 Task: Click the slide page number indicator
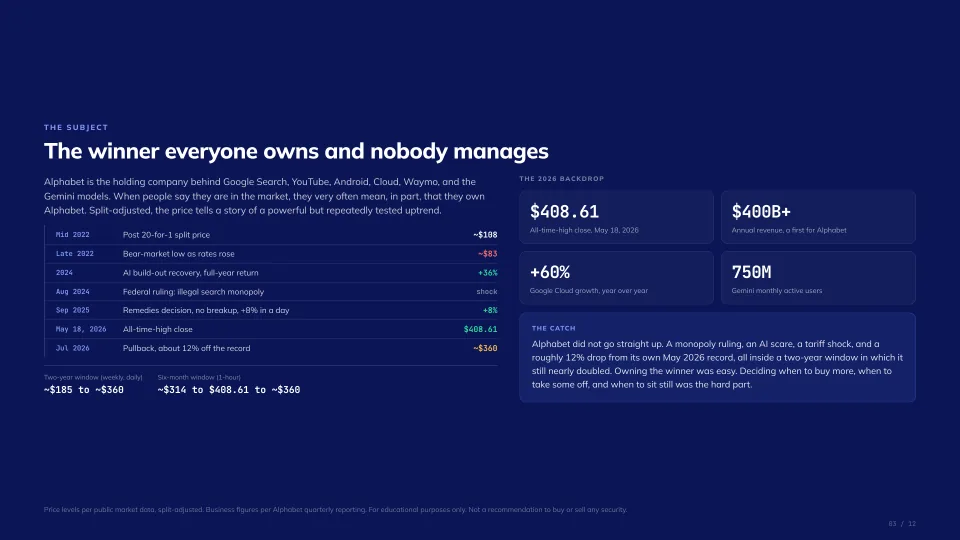902,523
